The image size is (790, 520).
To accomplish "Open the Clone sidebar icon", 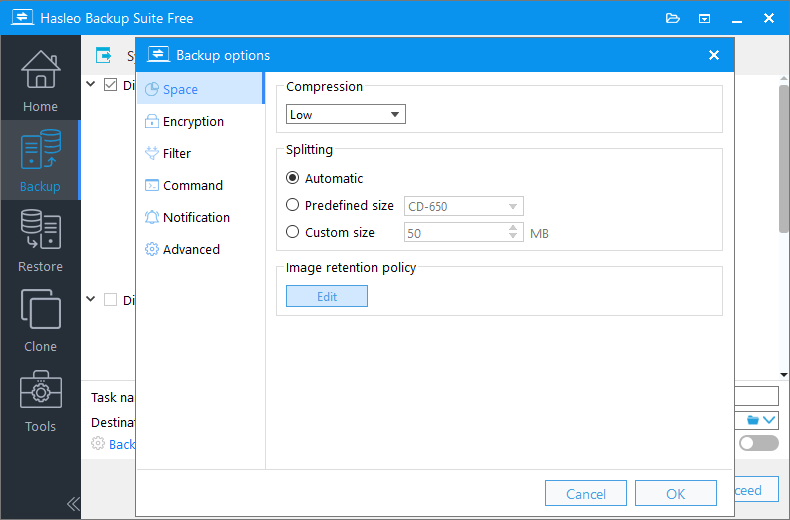I will pos(40,311).
